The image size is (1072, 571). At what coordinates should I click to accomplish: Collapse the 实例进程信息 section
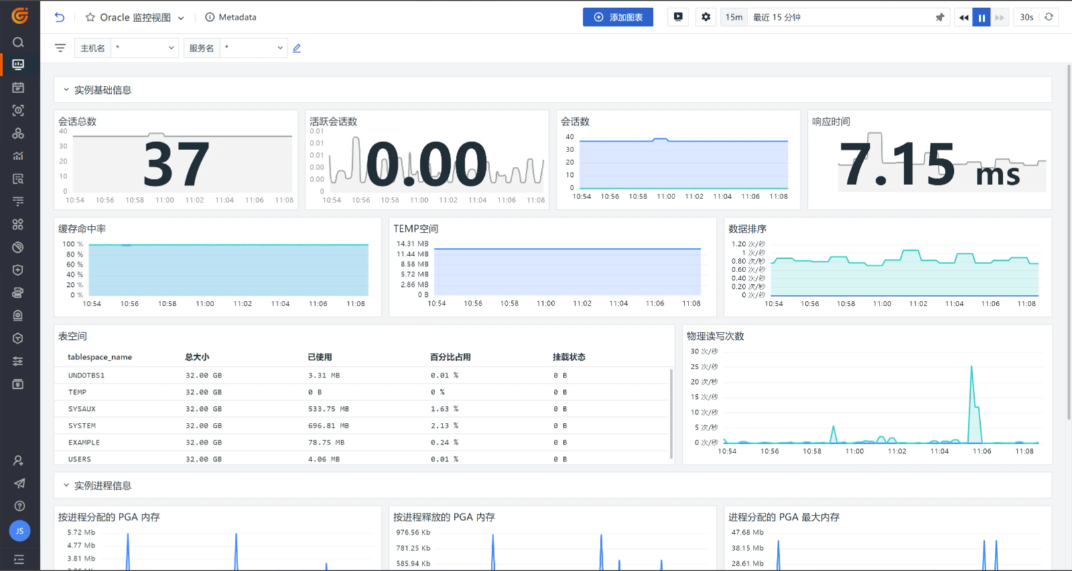pyautogui.click(x=66, y=486)
